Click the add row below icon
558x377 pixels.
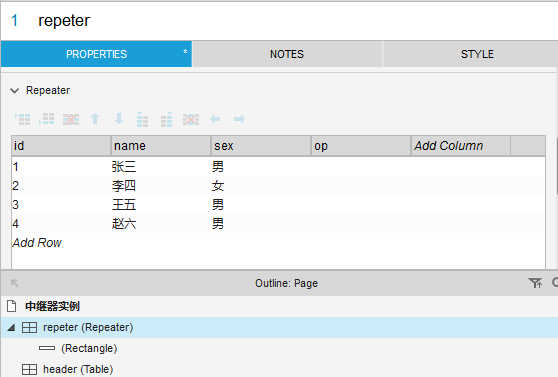tap(47, 119)
